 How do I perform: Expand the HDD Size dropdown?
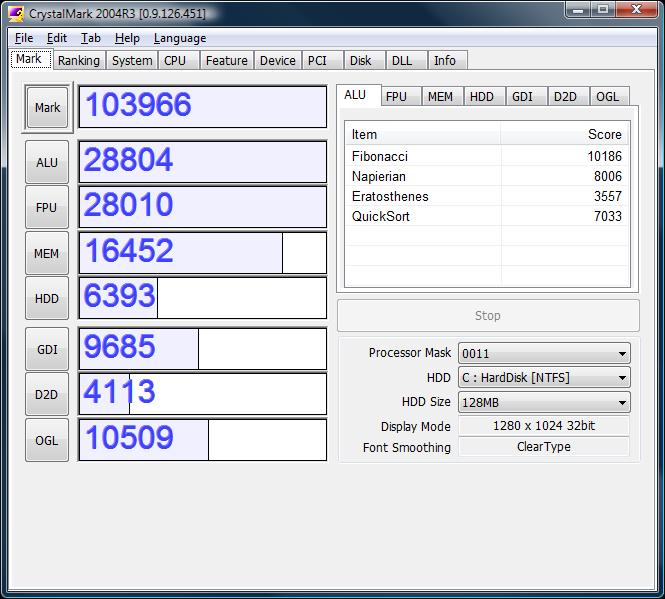click(x=544, y=402)
